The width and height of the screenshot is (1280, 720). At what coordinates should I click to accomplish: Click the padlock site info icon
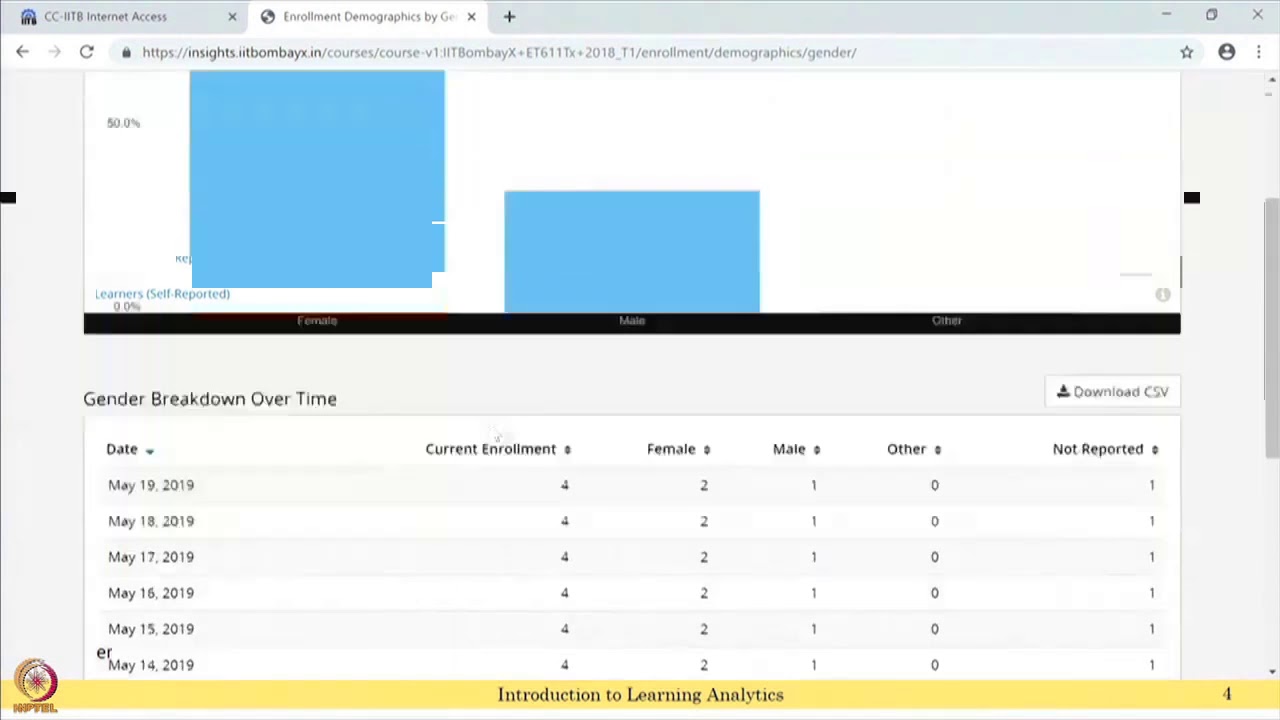point(126,52)
